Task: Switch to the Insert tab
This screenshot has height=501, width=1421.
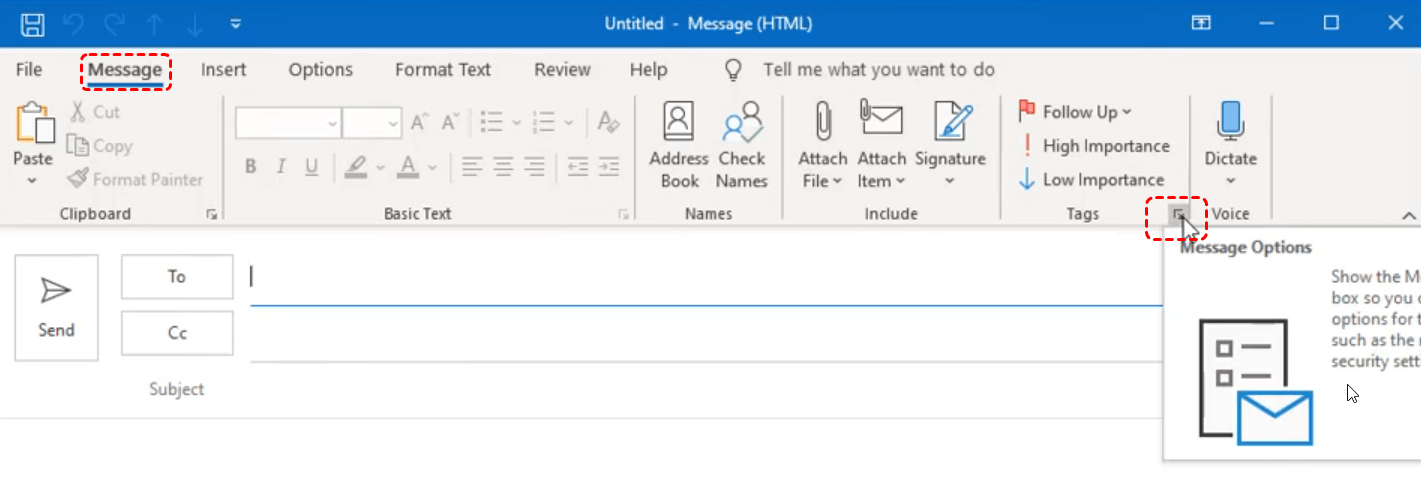Action: (223, 70)
